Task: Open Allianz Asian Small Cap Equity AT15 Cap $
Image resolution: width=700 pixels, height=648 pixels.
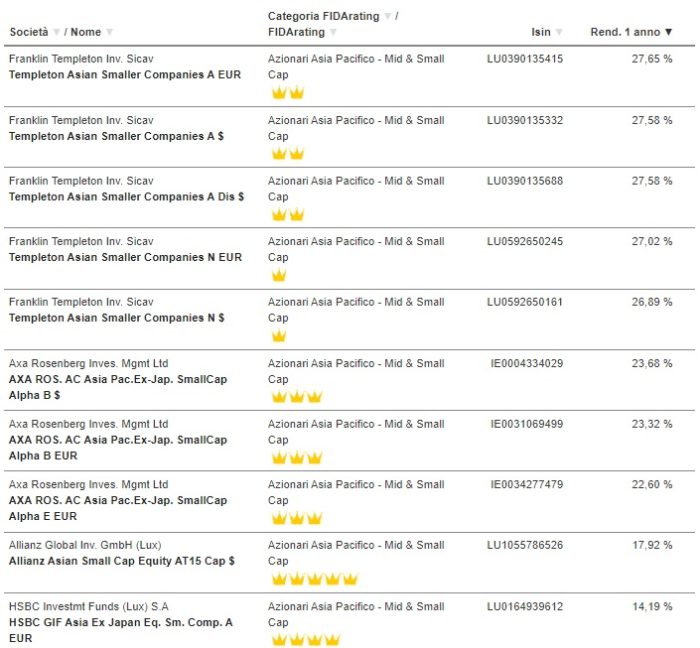Action: (122, 561)
